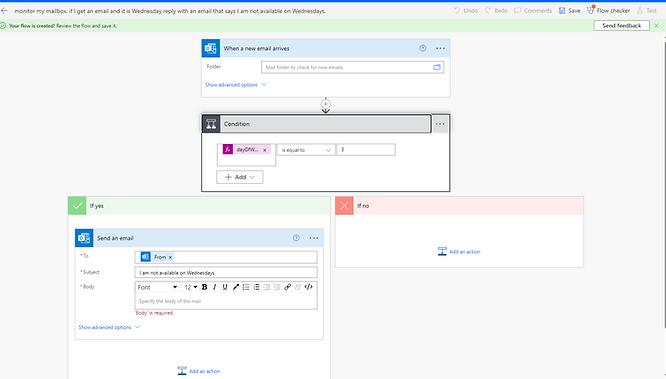Click Undo in the top toolbar
This screenshot has width=666, height=379.
(x=466, y=11)
